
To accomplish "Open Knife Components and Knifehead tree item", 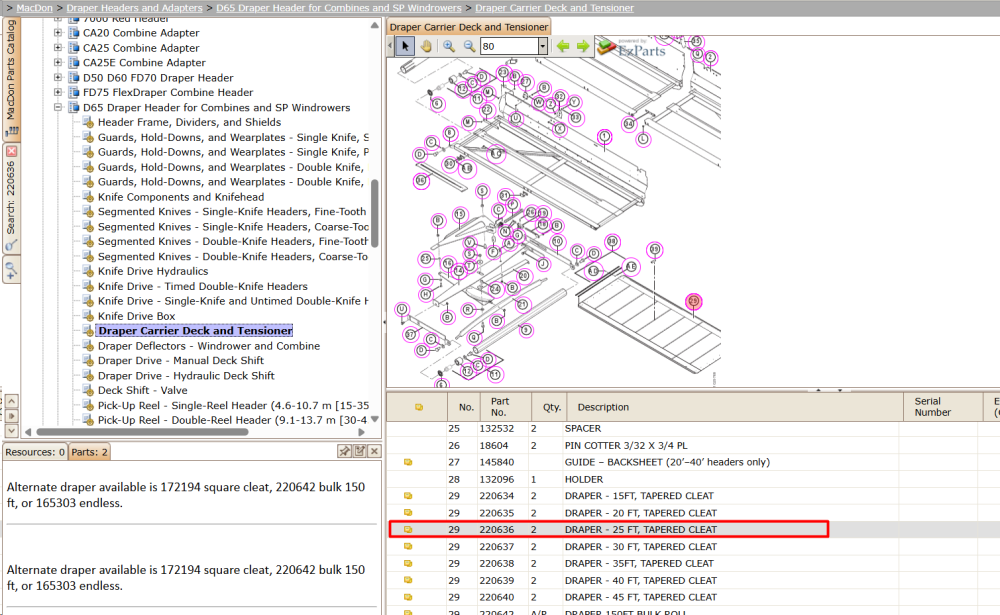I will [x=181, y=197].
